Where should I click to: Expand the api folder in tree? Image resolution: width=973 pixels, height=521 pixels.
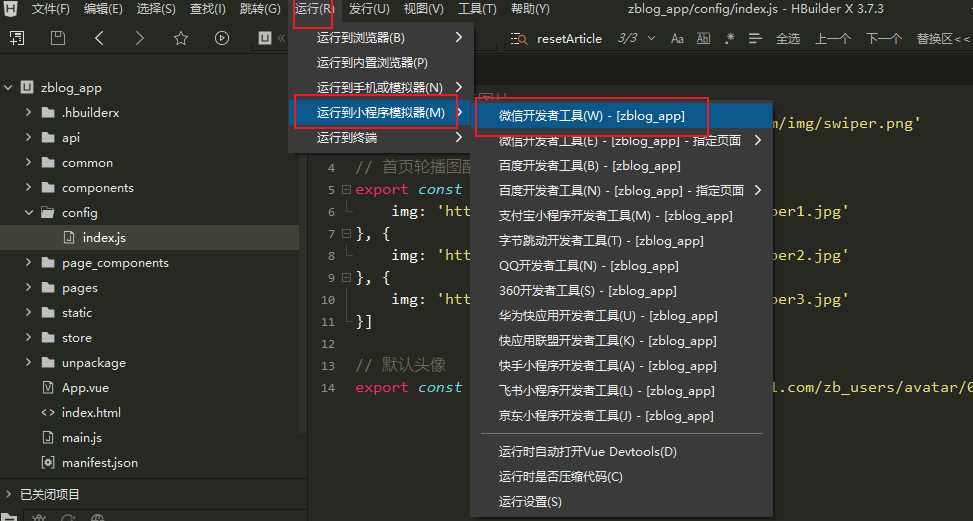click(x=29, y=138)
